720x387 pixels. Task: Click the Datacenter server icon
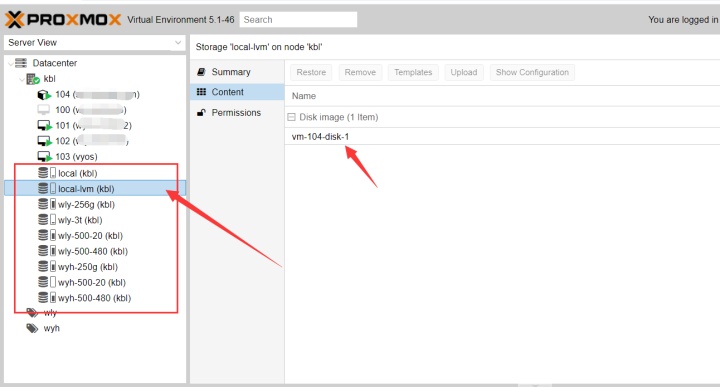click(x=21, y=63)
